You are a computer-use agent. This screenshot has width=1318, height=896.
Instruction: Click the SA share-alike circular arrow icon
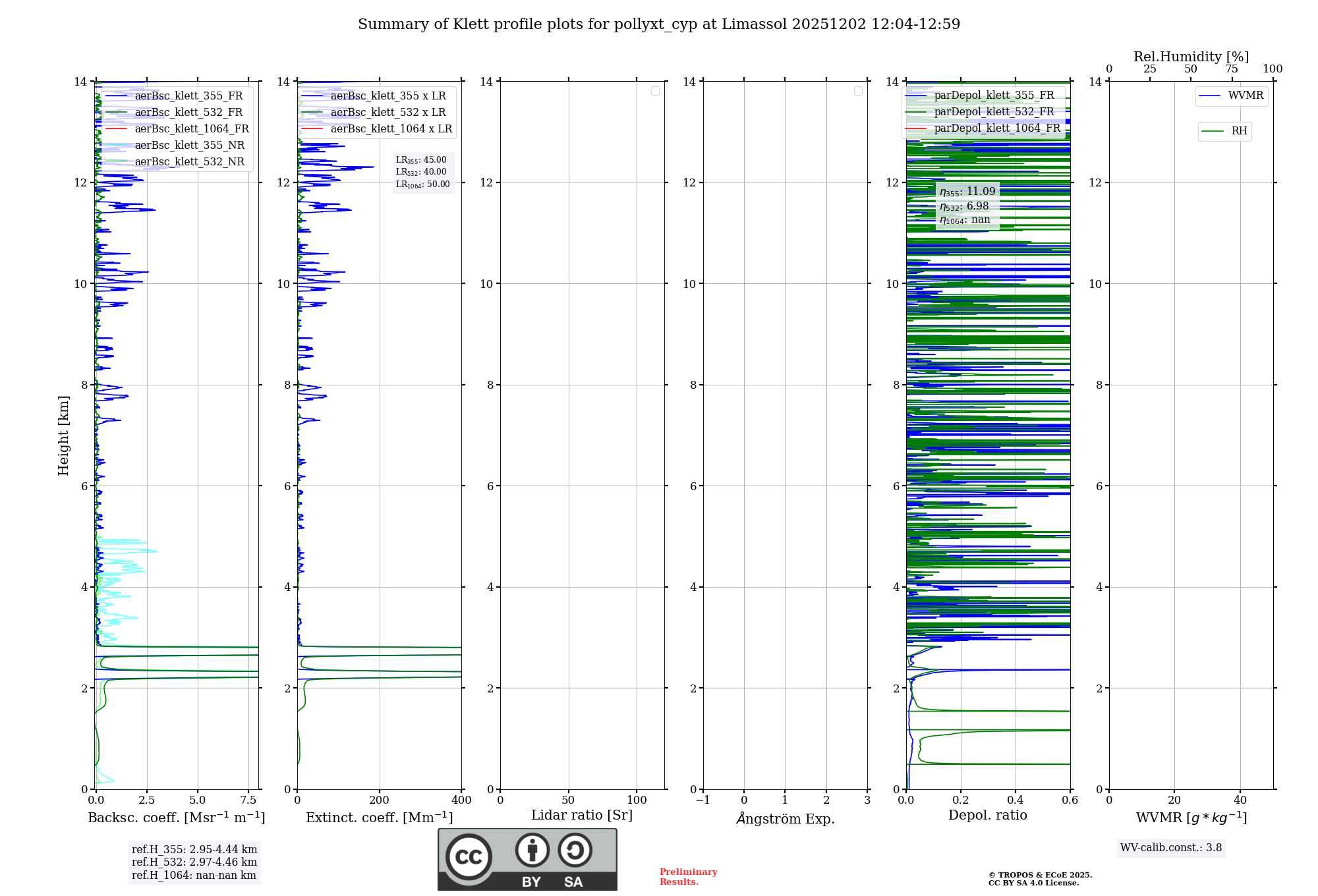575,850
